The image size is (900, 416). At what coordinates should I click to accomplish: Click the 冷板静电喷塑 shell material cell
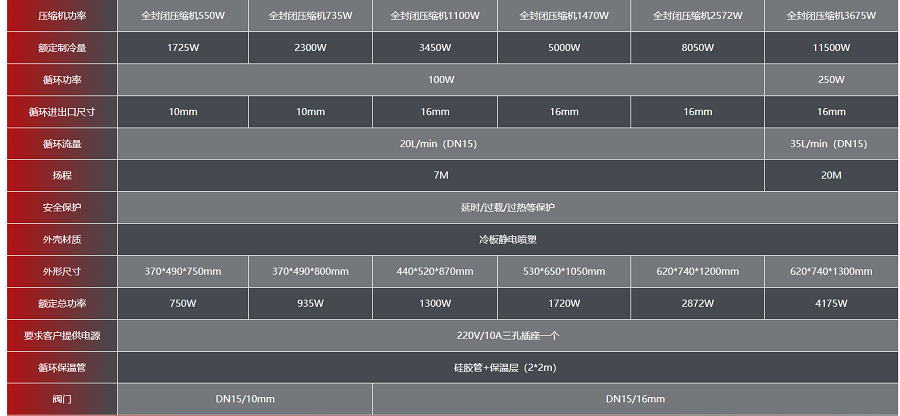(508, 240)
